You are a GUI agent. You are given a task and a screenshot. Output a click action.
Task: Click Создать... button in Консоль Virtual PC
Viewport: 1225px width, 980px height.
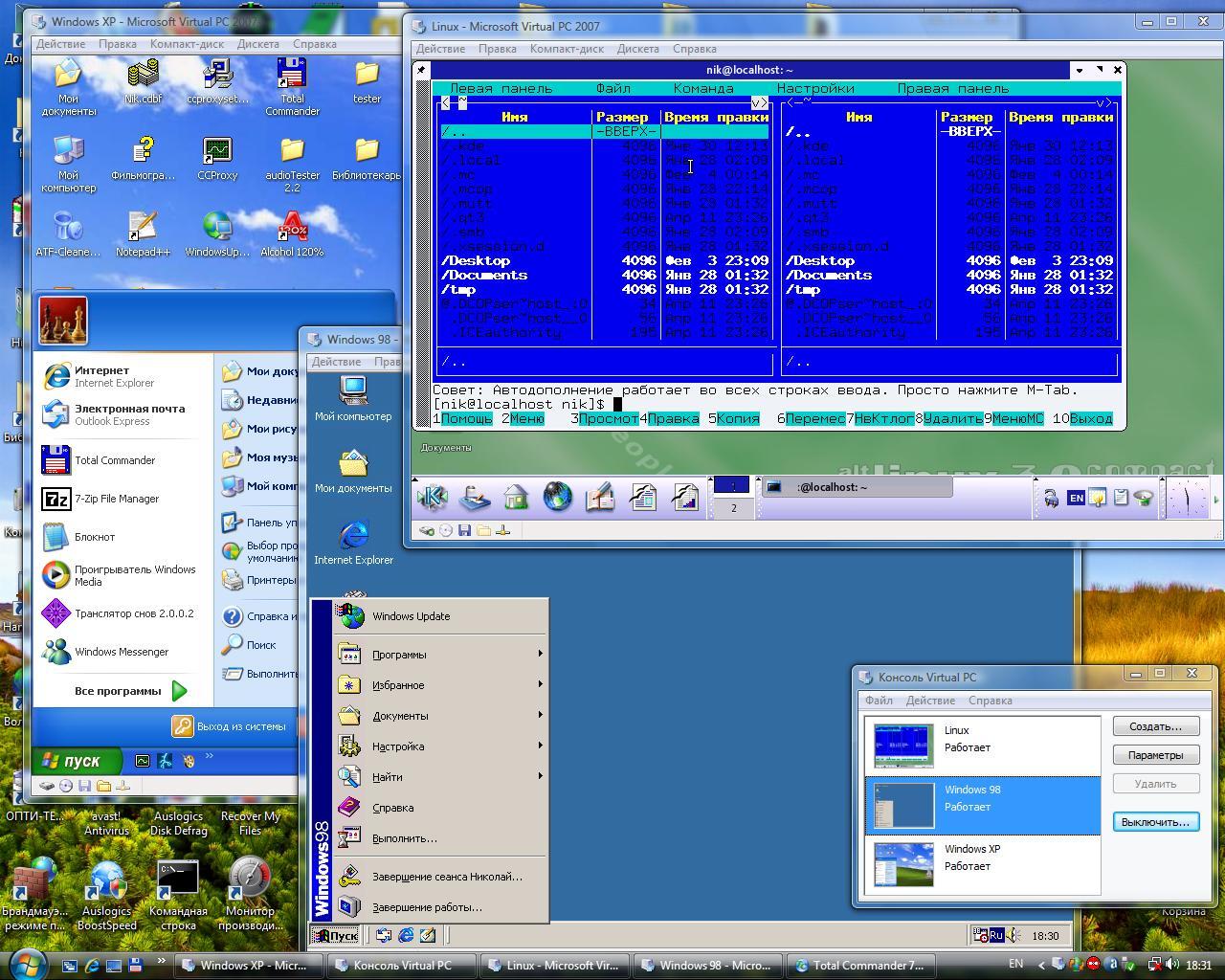pyautogui.click(x=1156, y=726)
